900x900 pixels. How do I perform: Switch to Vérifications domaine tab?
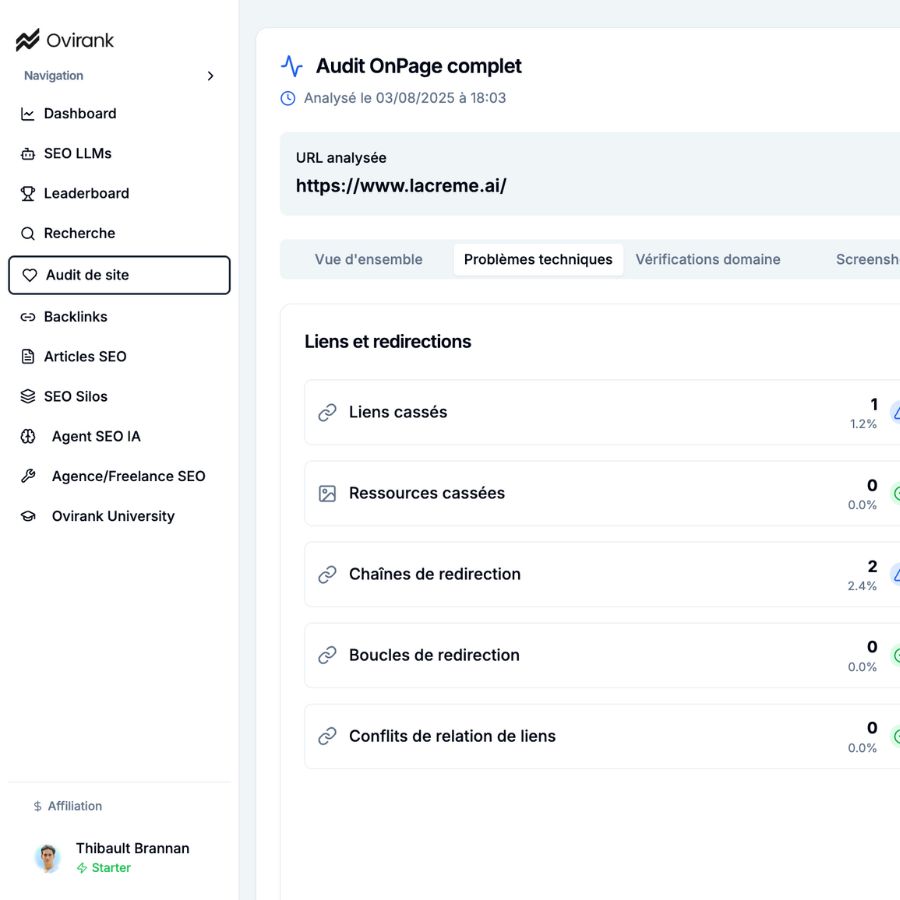click(x=708, y=259)
